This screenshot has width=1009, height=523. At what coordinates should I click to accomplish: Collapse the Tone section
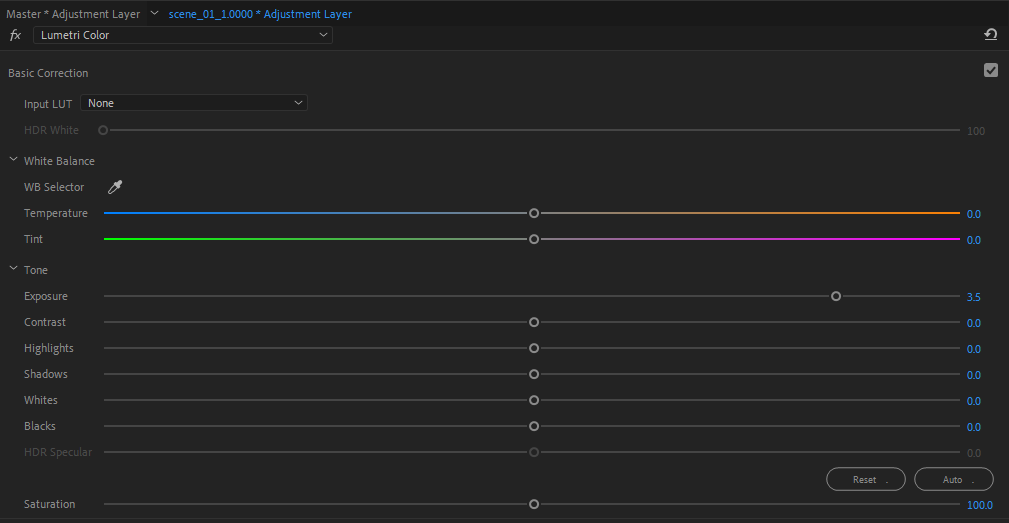point(14,268)
